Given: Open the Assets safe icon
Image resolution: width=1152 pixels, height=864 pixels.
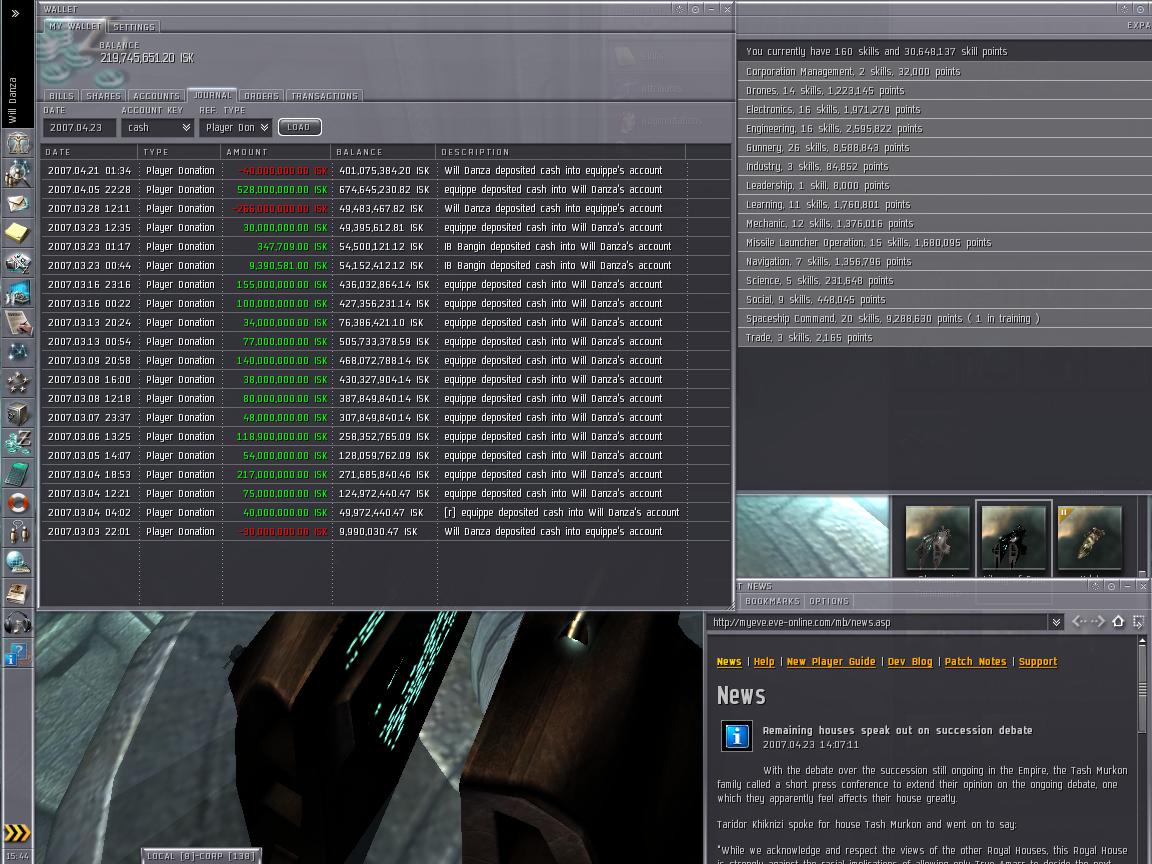Looking at the screenshot, I should [17, 412].
